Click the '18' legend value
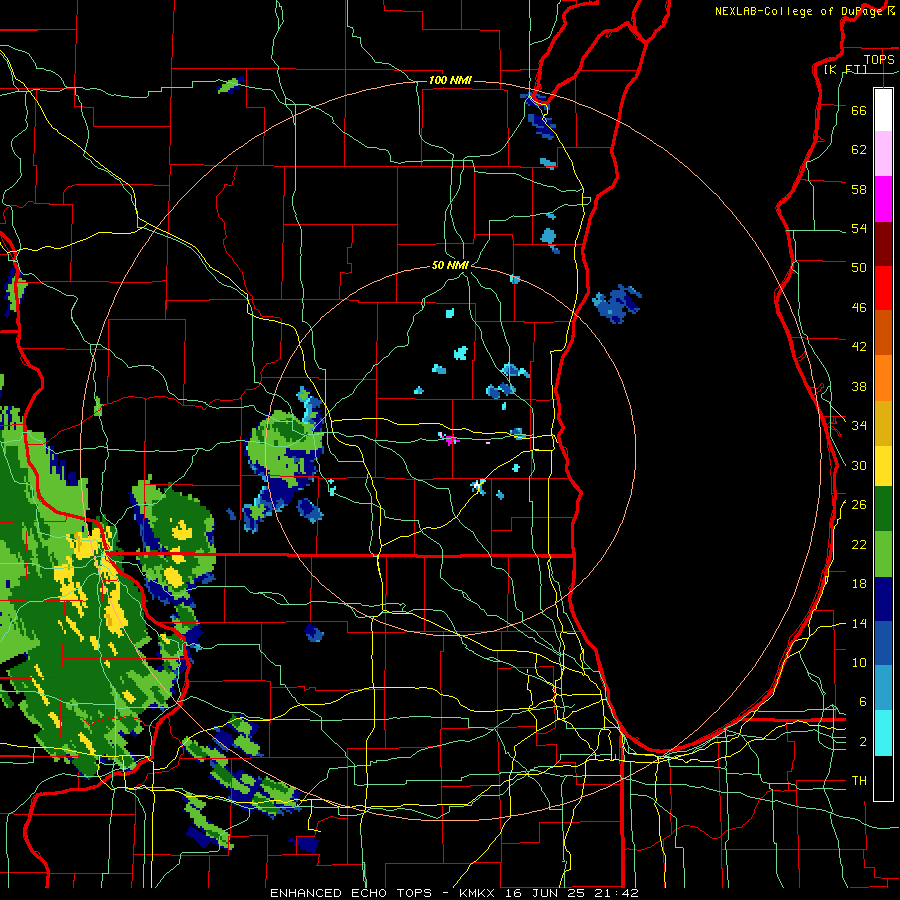 (859, 584)
